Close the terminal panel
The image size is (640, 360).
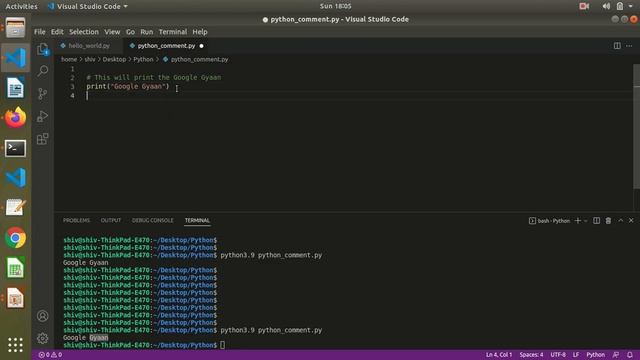pyautogui.click(x=631, y=220)
